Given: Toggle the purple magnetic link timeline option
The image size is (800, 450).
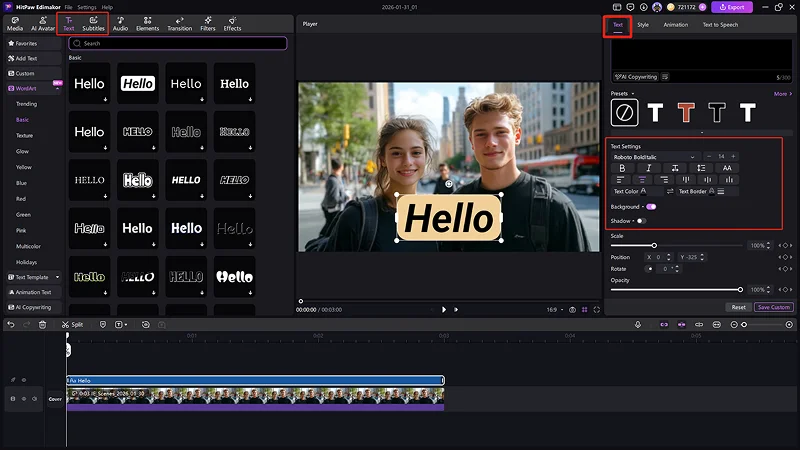Looking at the screenshot, I should (664, 324).
